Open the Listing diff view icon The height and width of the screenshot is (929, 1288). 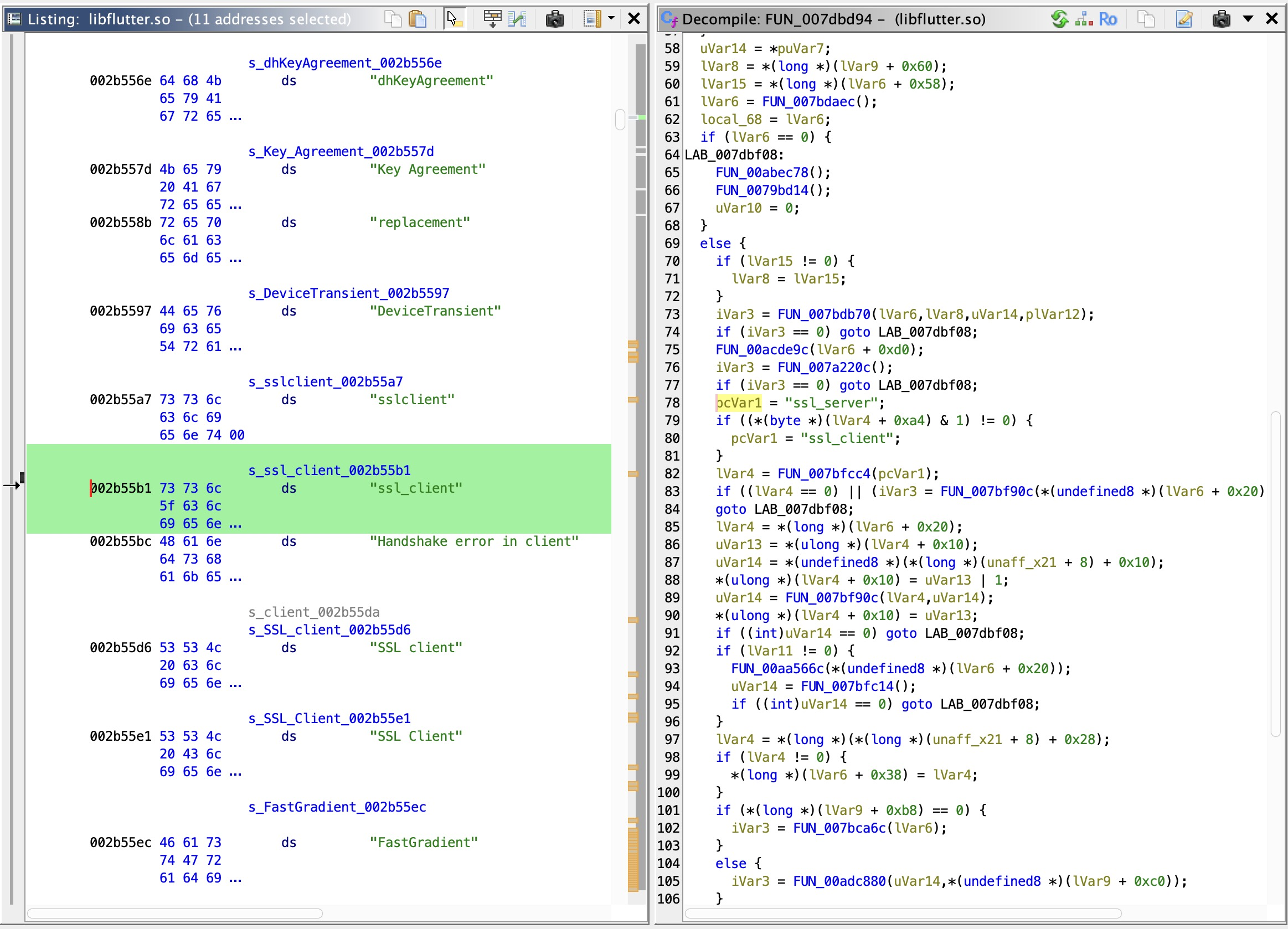tap(517, 19)
